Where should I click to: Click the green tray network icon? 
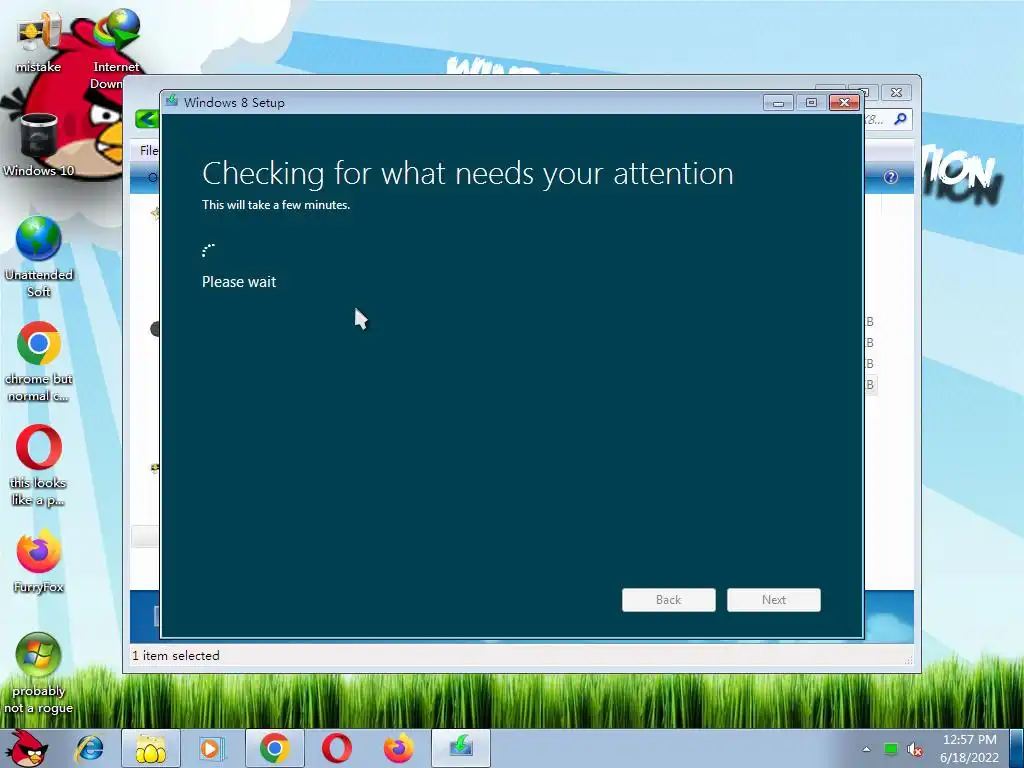tap(890, 749)
